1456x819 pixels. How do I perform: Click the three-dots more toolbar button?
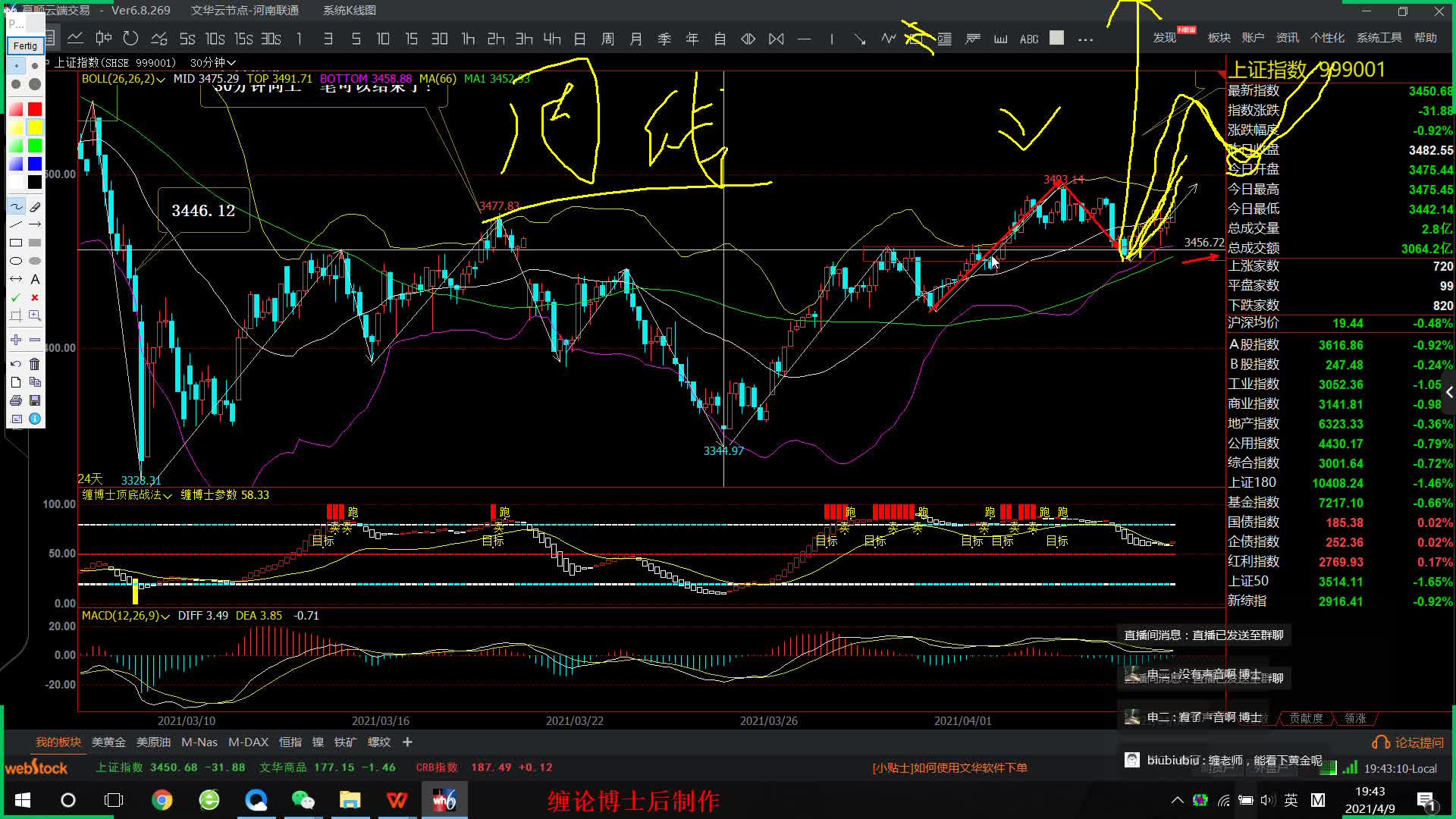coord(1085,39)
